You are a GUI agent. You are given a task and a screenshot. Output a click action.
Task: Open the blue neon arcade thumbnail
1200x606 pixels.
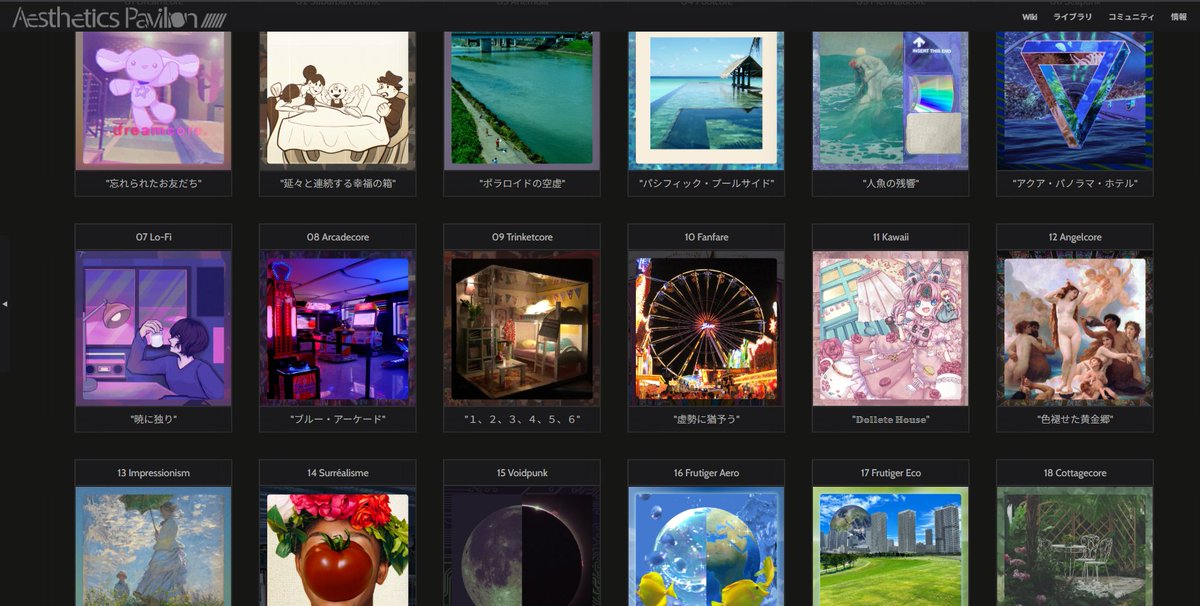pyautogui.click(x=337, y=328)
